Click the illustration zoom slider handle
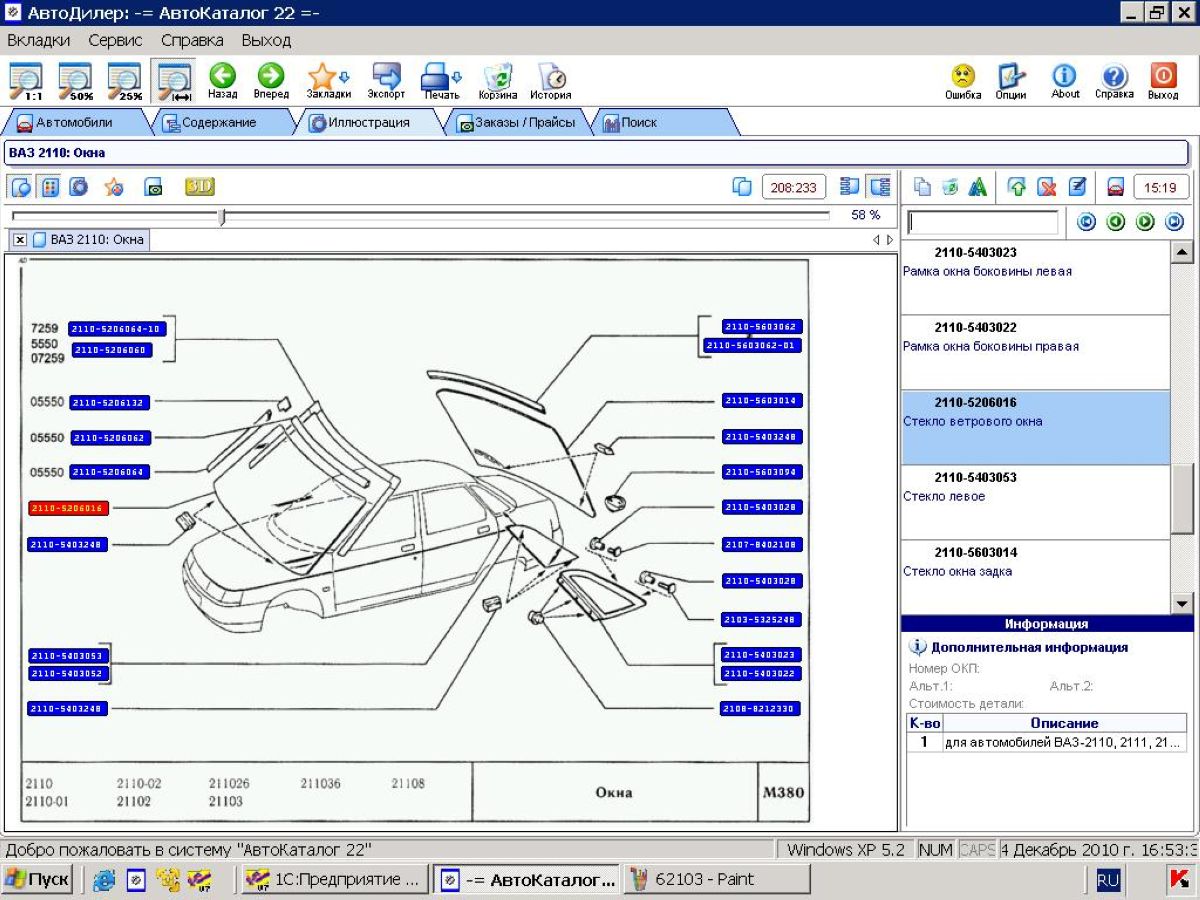 (223, 216)
